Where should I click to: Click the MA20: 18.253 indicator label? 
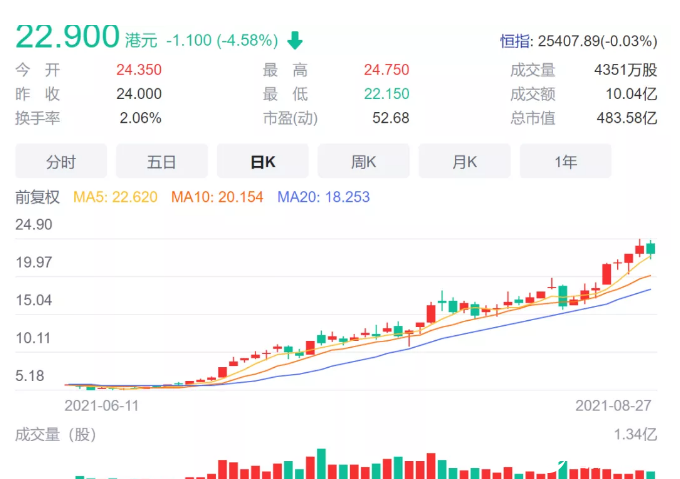pyautogui.click(x=324, y=197)
